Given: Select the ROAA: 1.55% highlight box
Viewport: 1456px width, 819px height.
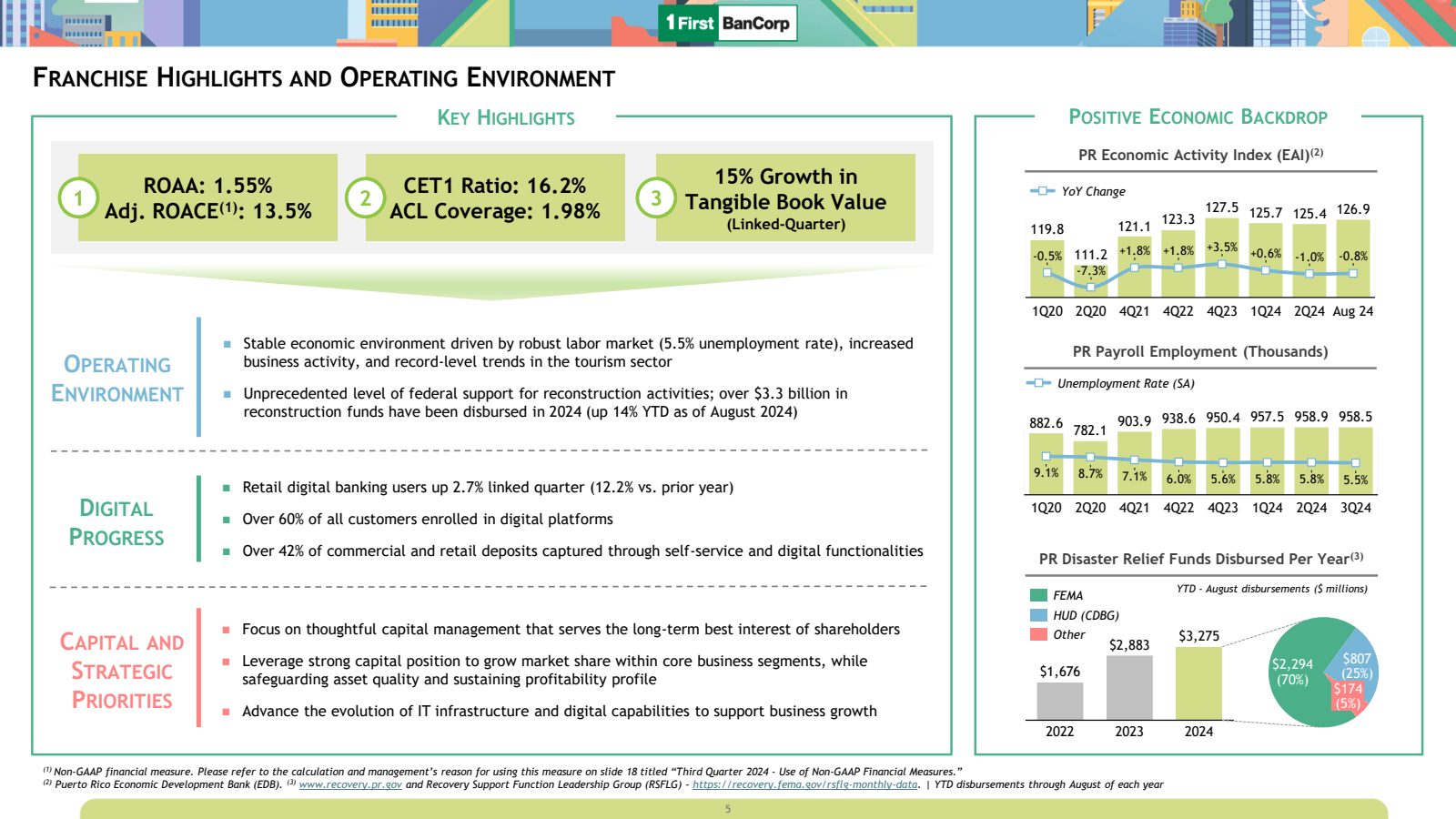Looking at the screenshot, I should 207,197.
